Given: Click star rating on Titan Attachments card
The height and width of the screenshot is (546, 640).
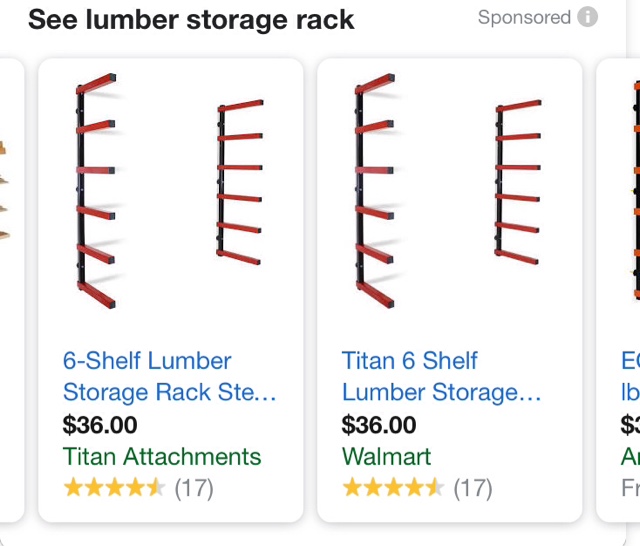Looking at the screenshot, I should click(114, 487).
